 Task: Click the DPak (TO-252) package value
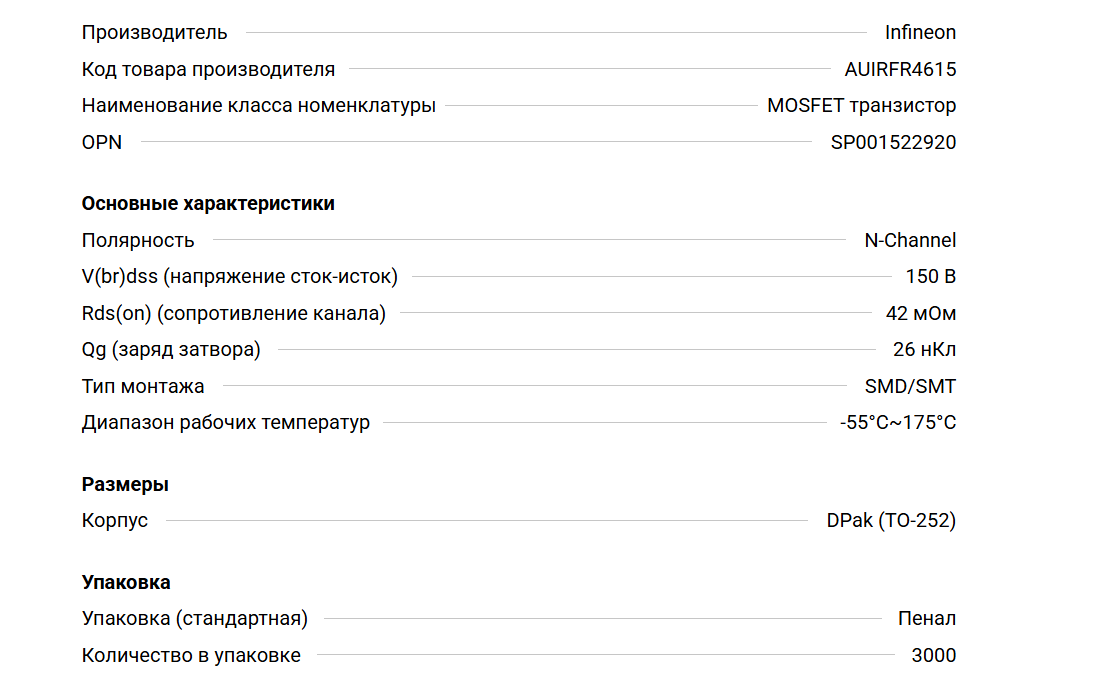[891, 520]
